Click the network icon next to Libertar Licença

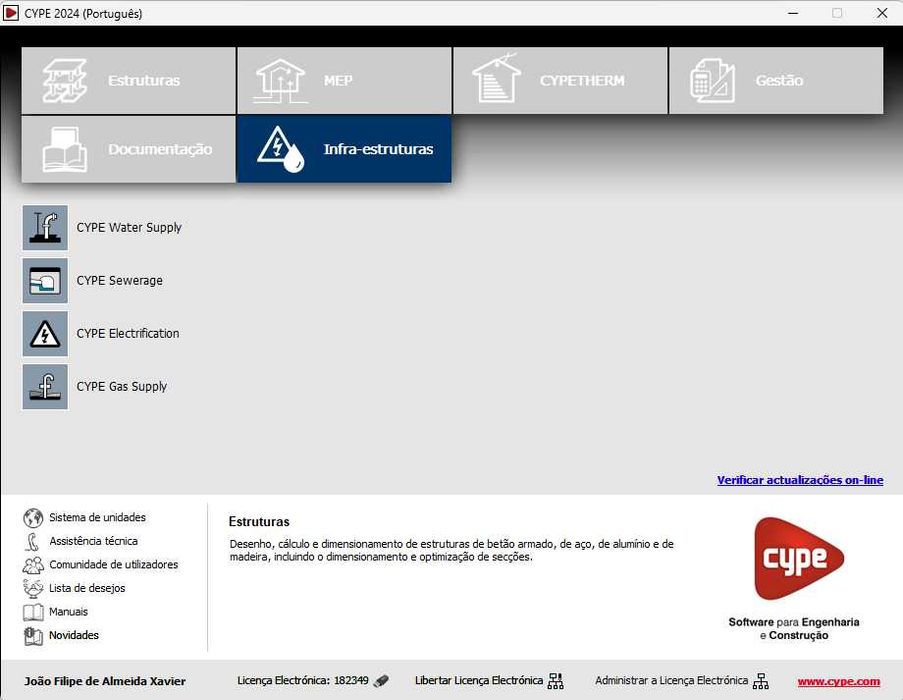pos(555,681)
